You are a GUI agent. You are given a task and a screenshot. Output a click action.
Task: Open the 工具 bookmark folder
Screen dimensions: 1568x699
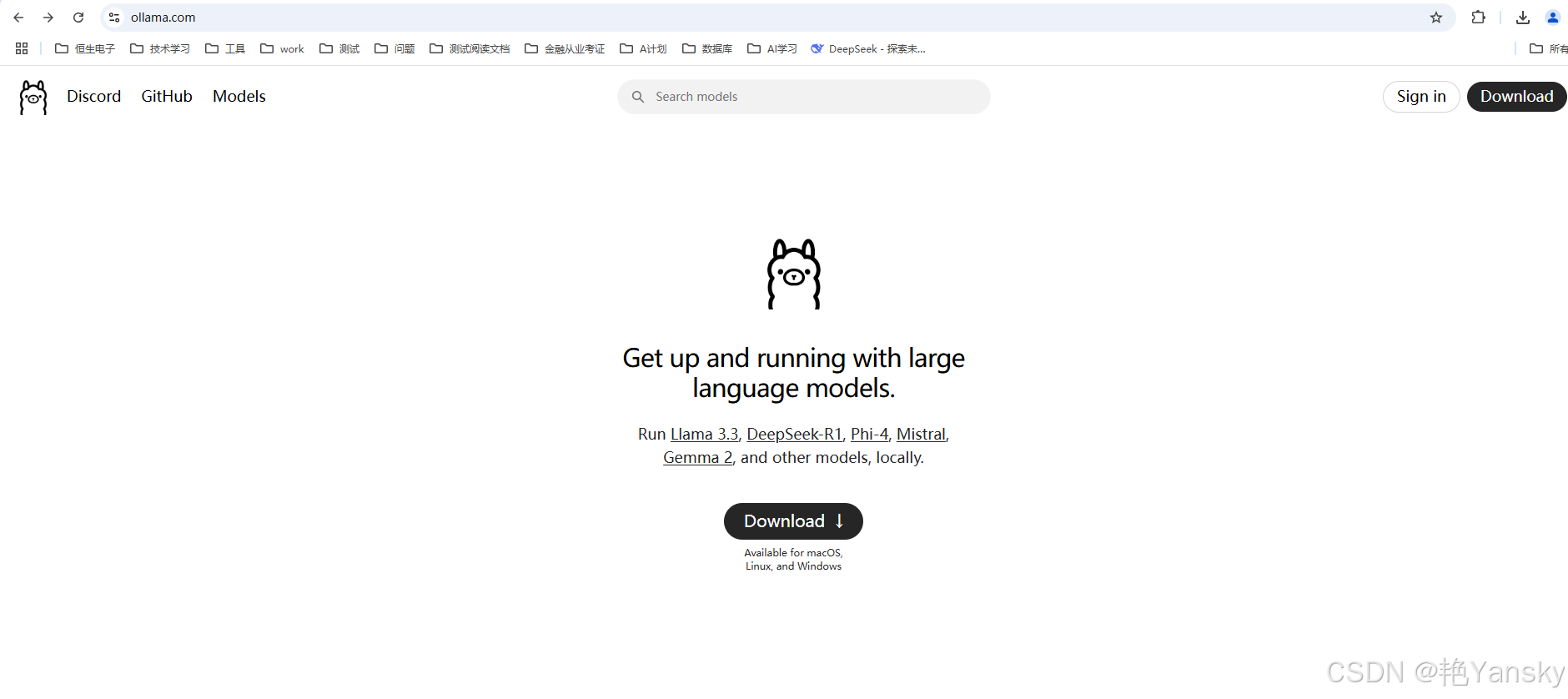(x=225, y=48)
